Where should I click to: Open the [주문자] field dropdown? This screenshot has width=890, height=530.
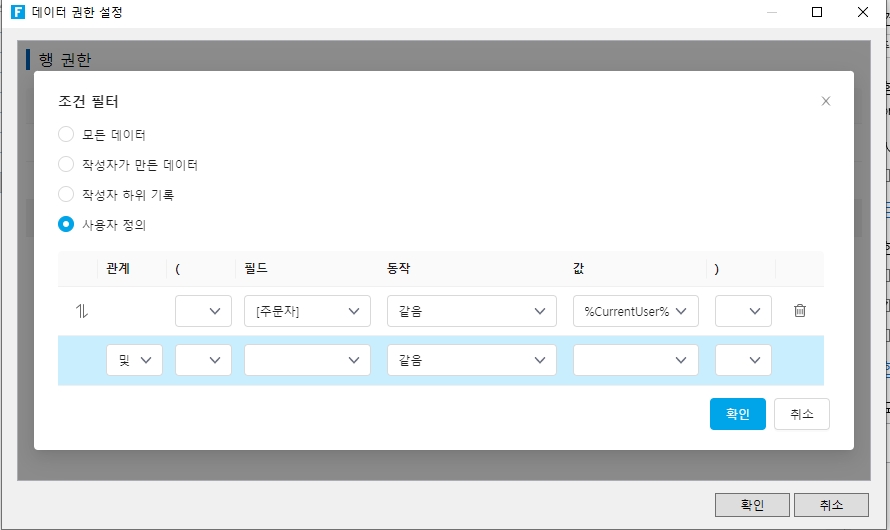pyautogui.click(x=307, y=311)
